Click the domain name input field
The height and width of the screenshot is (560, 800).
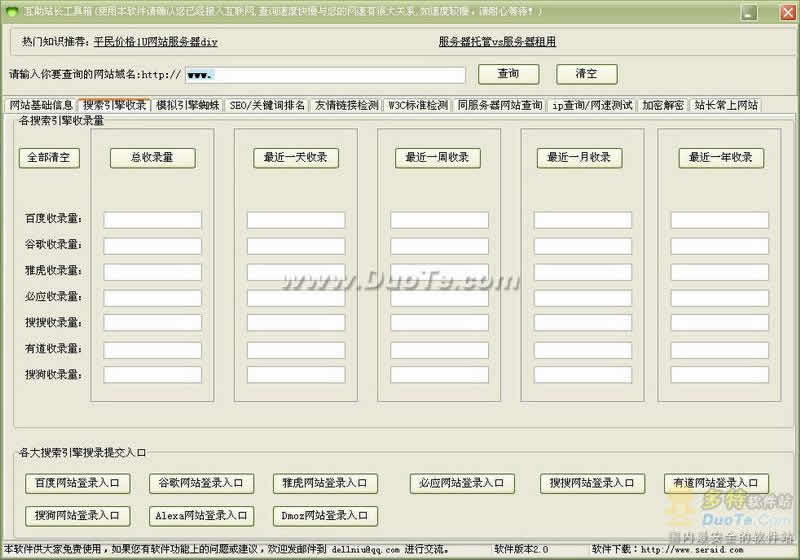coord(325,75)
